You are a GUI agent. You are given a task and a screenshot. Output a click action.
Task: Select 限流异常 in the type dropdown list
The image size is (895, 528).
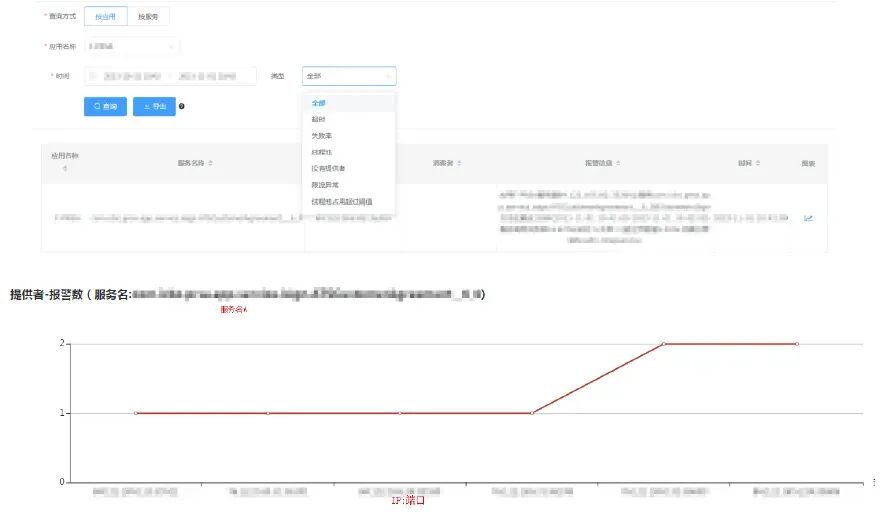coord(349,185)
